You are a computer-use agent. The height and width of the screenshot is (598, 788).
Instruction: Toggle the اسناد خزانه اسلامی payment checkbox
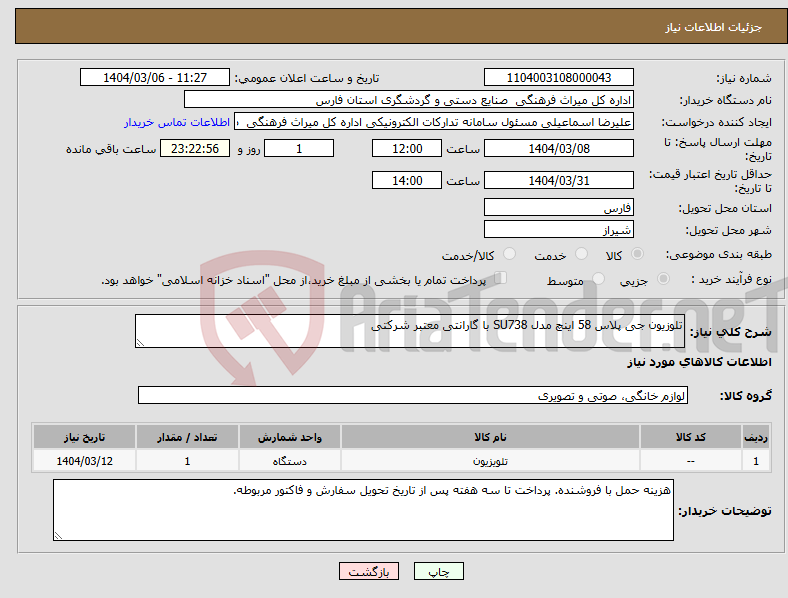coord(501,277)
